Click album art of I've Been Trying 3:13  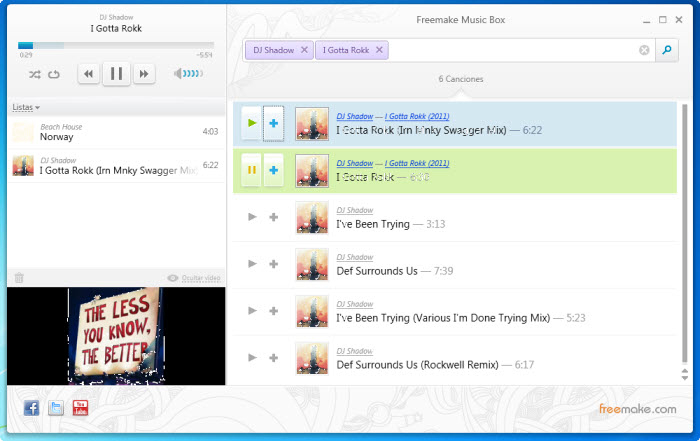tap(312, 217)
